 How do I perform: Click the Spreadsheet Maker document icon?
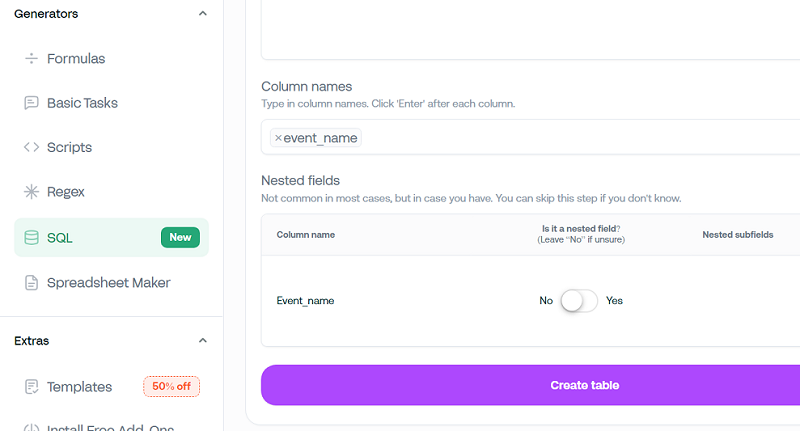click(x=31, y=283)
